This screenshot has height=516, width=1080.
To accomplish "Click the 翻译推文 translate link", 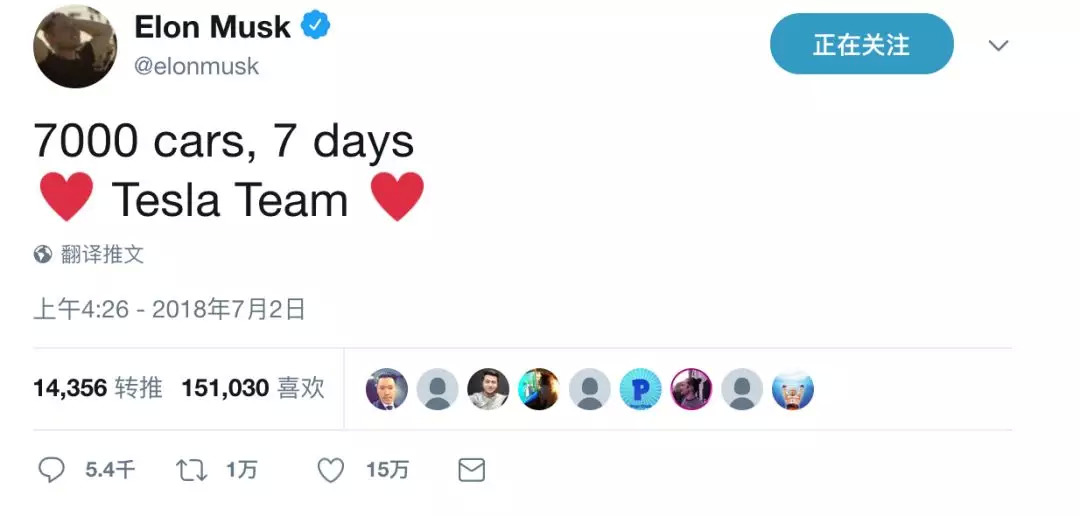I will (103, 254).
